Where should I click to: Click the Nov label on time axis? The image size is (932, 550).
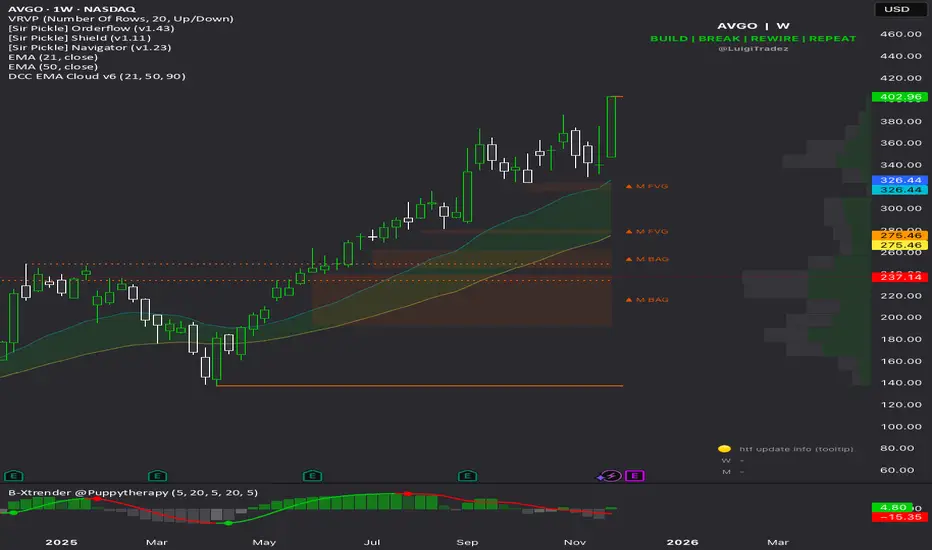pyautogui.click(x=575, y=542)
